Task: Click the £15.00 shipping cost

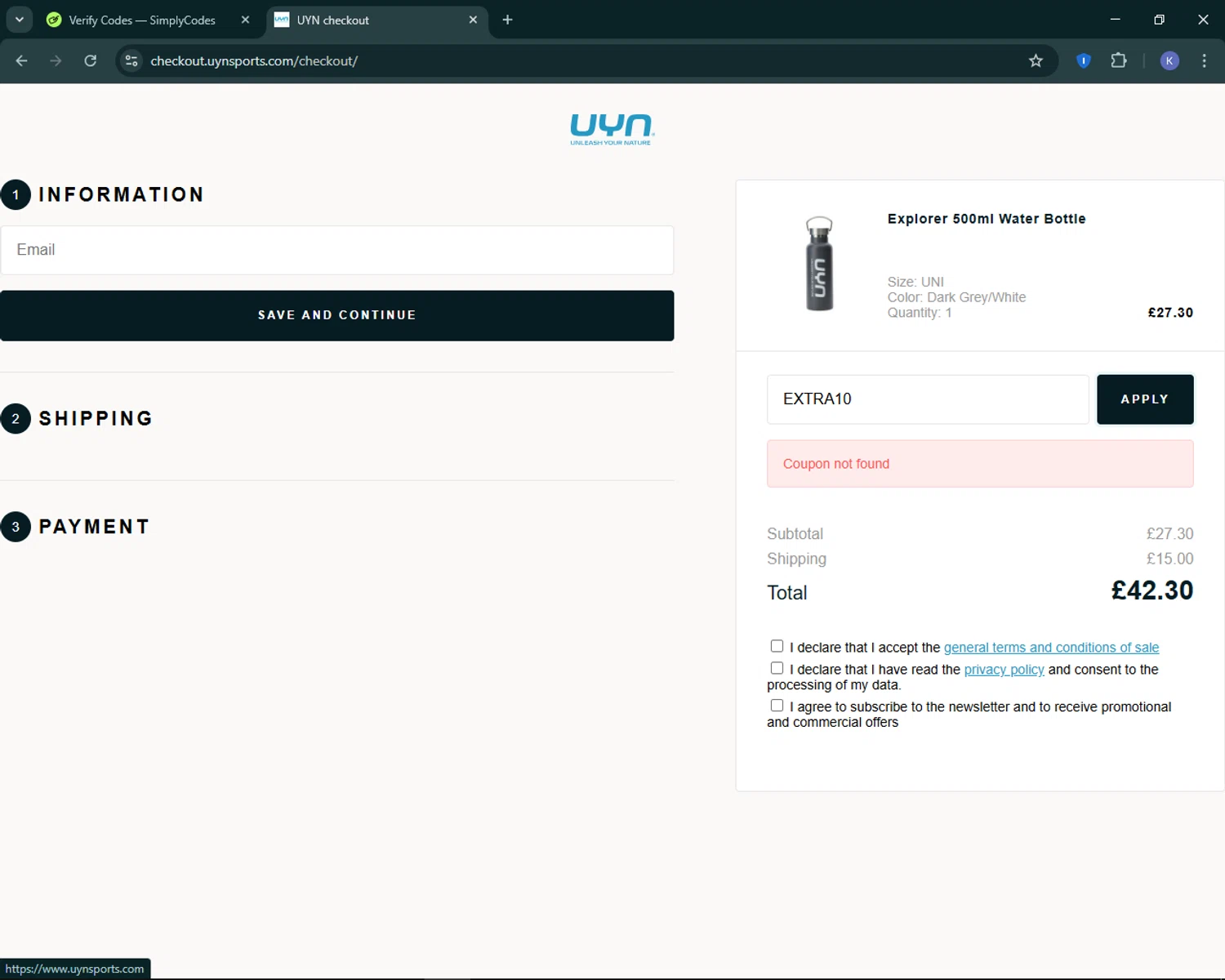Action: point(1169,559)
